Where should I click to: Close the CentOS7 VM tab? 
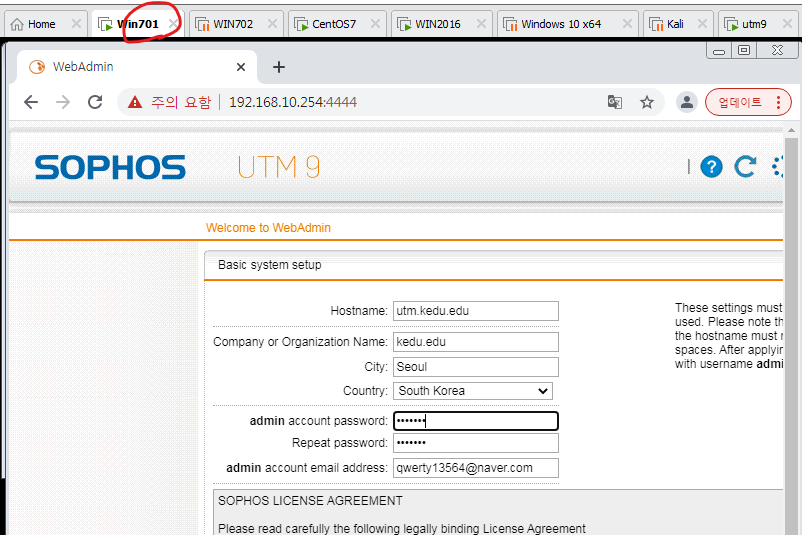[x=375, y=24]
